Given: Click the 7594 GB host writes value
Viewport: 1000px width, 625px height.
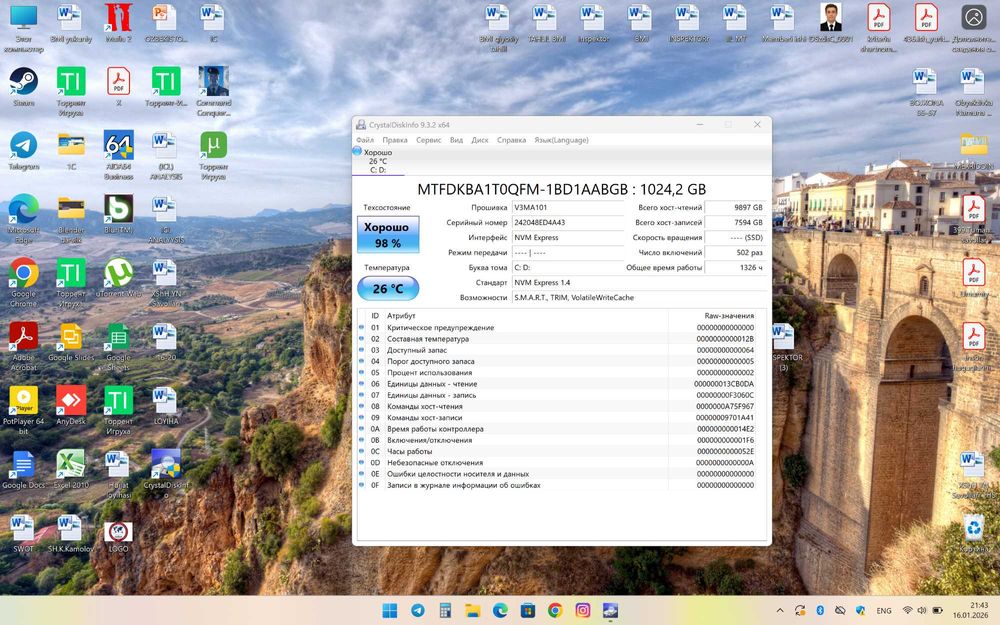Looking at the screenshot, I should (x=736, y=223).
